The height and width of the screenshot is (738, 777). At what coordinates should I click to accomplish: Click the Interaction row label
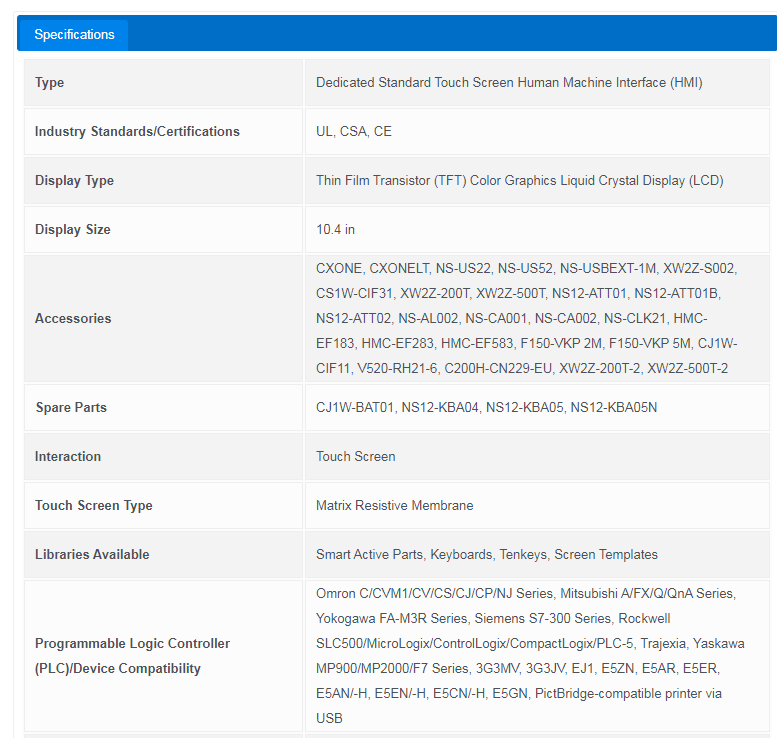click(68, 457)
